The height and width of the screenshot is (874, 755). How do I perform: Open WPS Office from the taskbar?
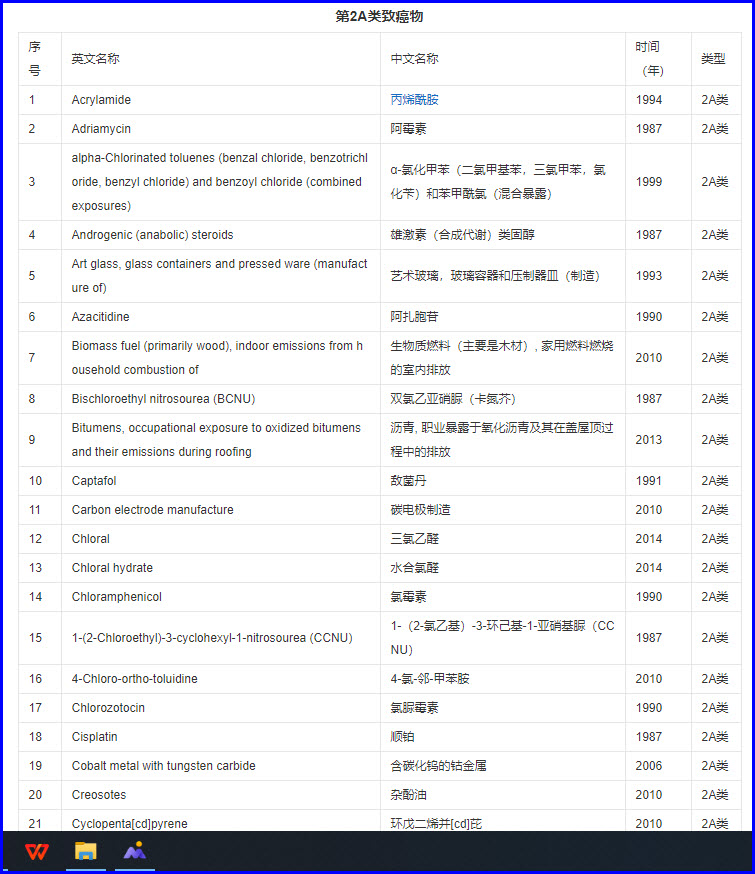(37, 851)
